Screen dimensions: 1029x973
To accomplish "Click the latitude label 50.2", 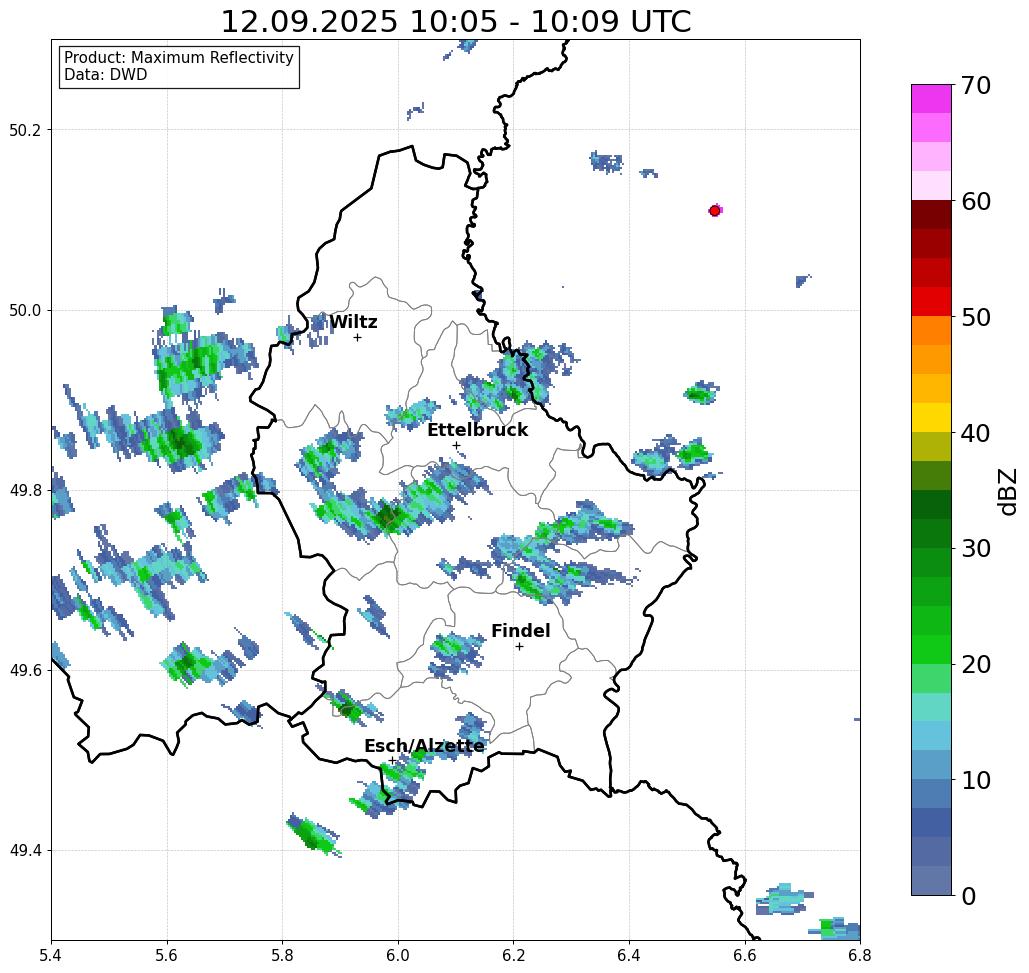I will pos(24,130).
